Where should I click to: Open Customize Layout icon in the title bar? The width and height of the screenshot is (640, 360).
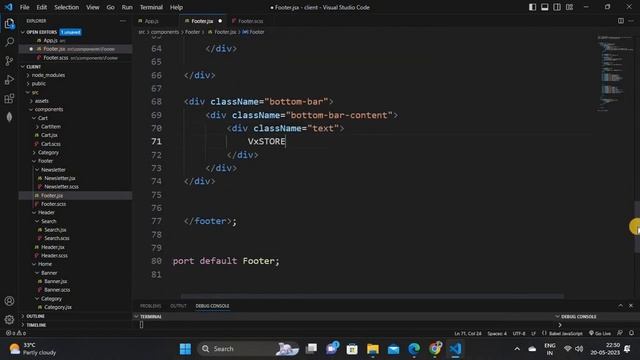tap(569, 7)
